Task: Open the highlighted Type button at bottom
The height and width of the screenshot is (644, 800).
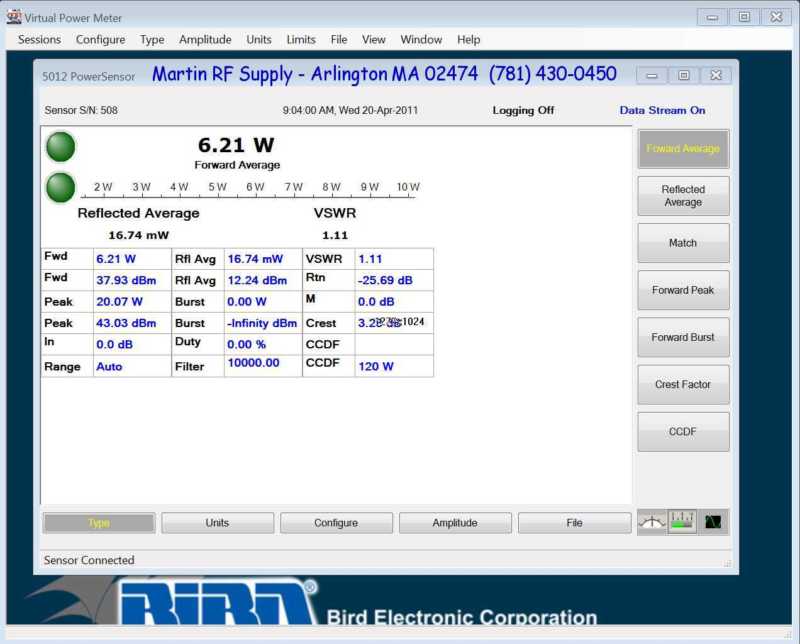Action: [x=99, y=523]
